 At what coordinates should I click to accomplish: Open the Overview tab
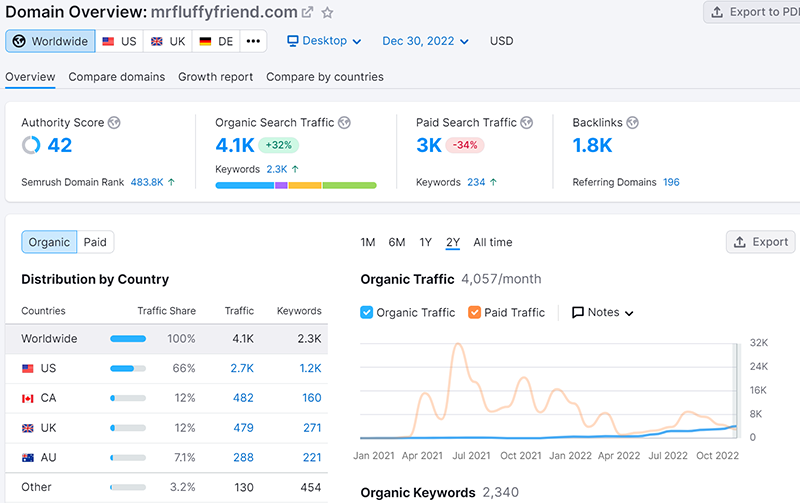(30, 77)
